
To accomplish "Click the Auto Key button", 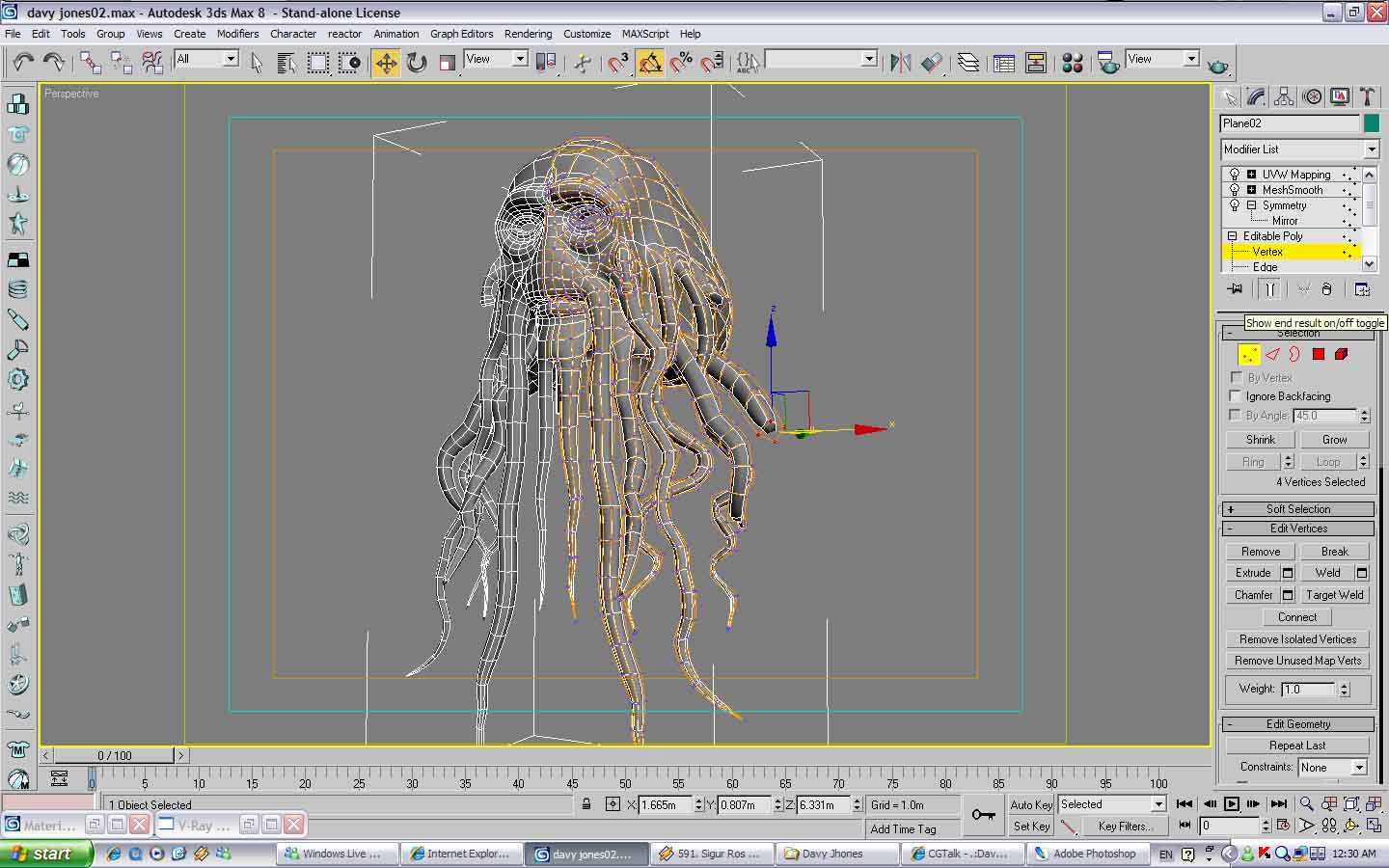I will point(1031,804).
